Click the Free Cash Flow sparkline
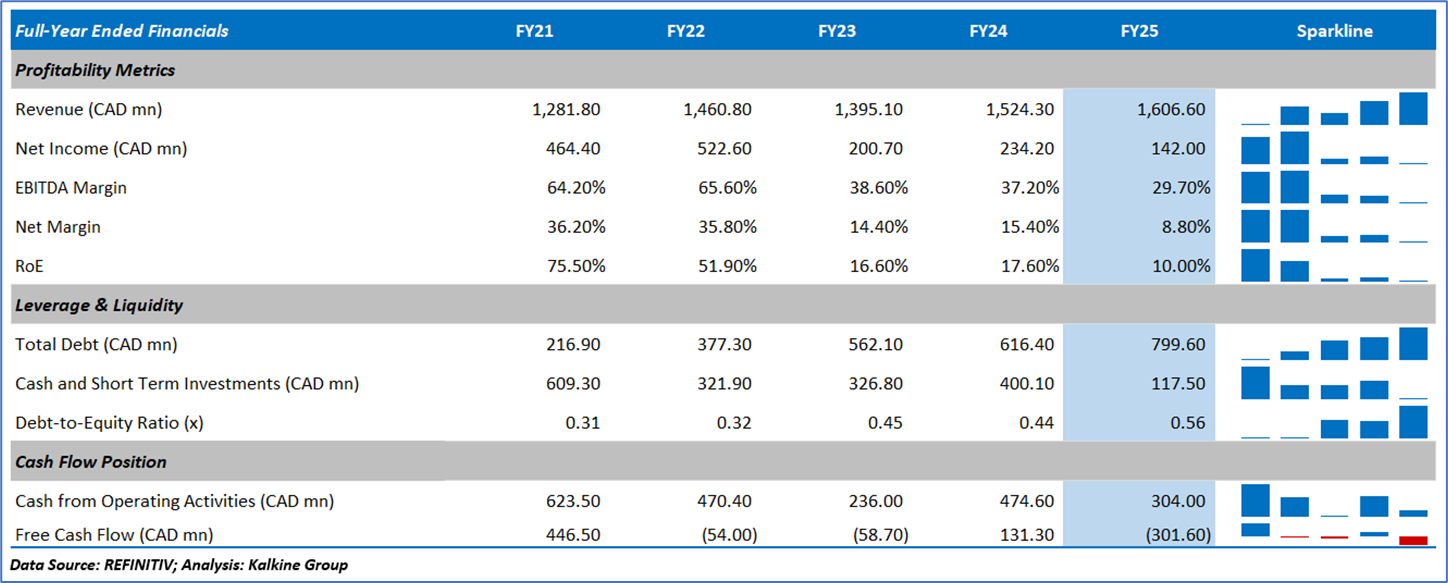Image resolution: width=1448 pixels, height=583 pixels. point(1334,534)
